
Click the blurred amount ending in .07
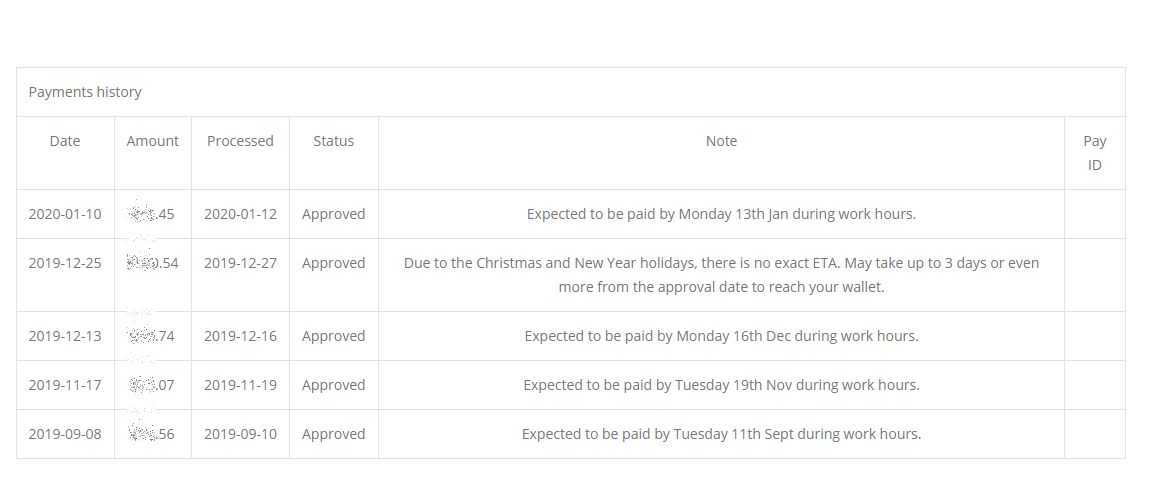pyautogui.click(x=153, y=385)
